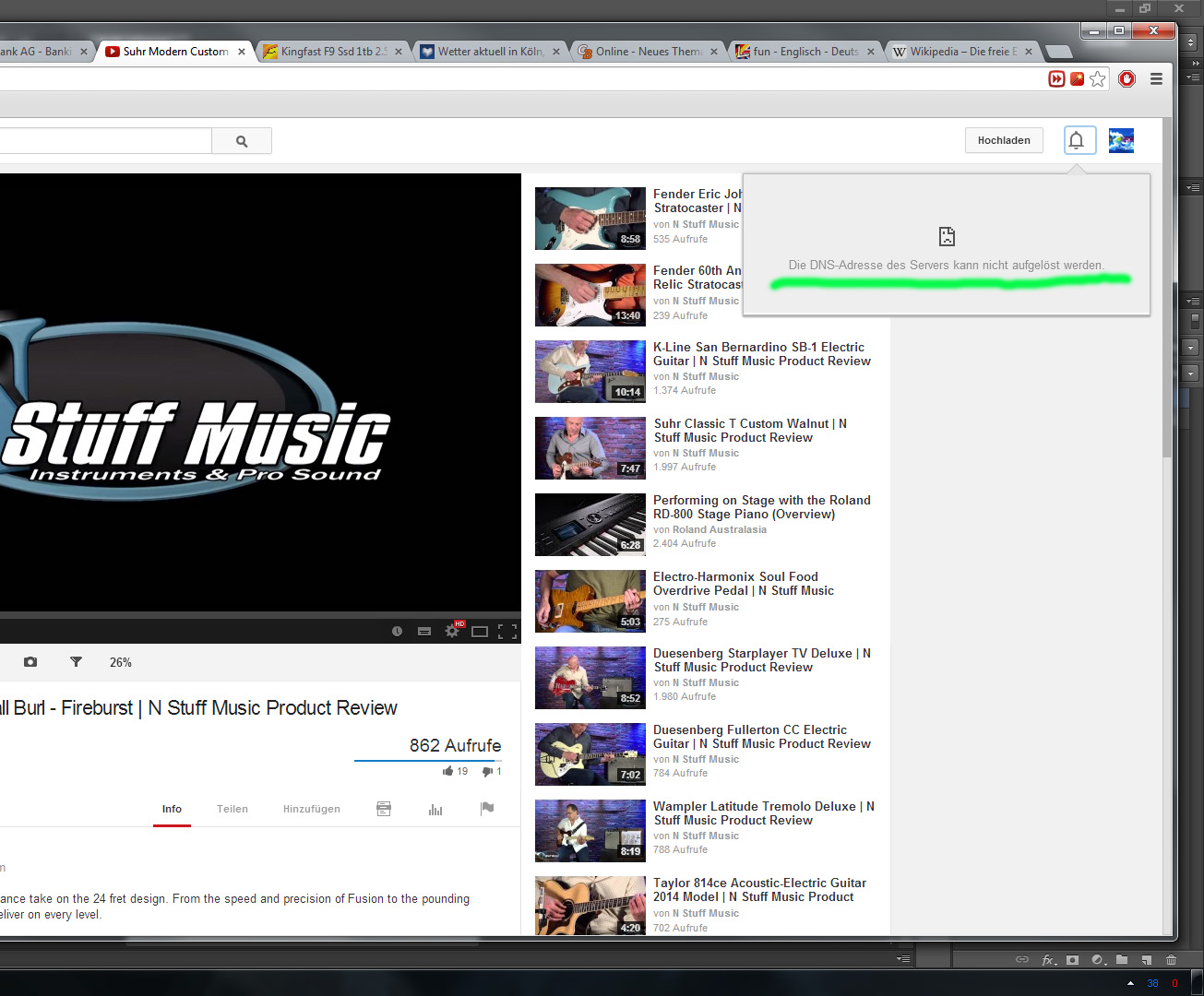Open Taylor 814ce Acoustic-Electric Guitar link
Viewport: 1204px width, 996px height.
click(x=760, y=890)
